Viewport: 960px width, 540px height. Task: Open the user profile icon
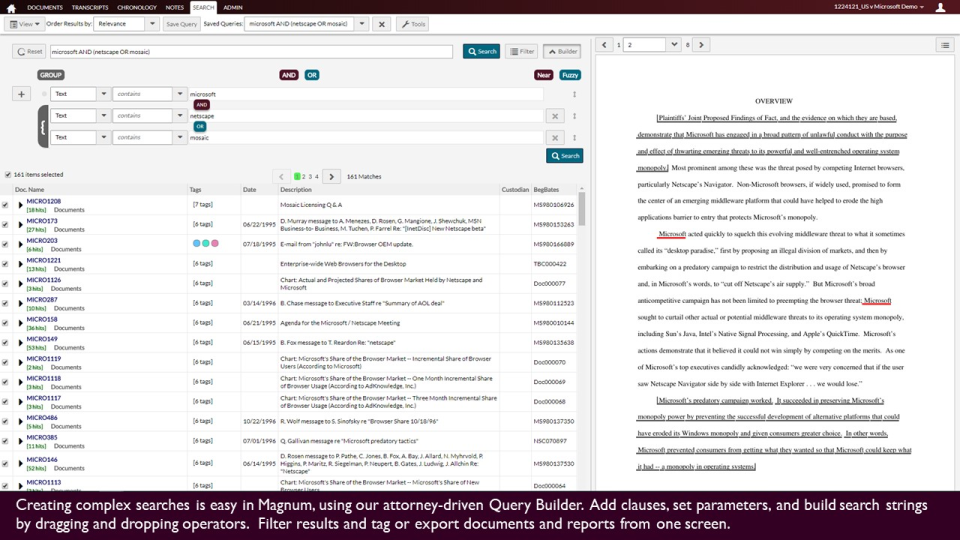pyautogui.click(x=940, y=7)
